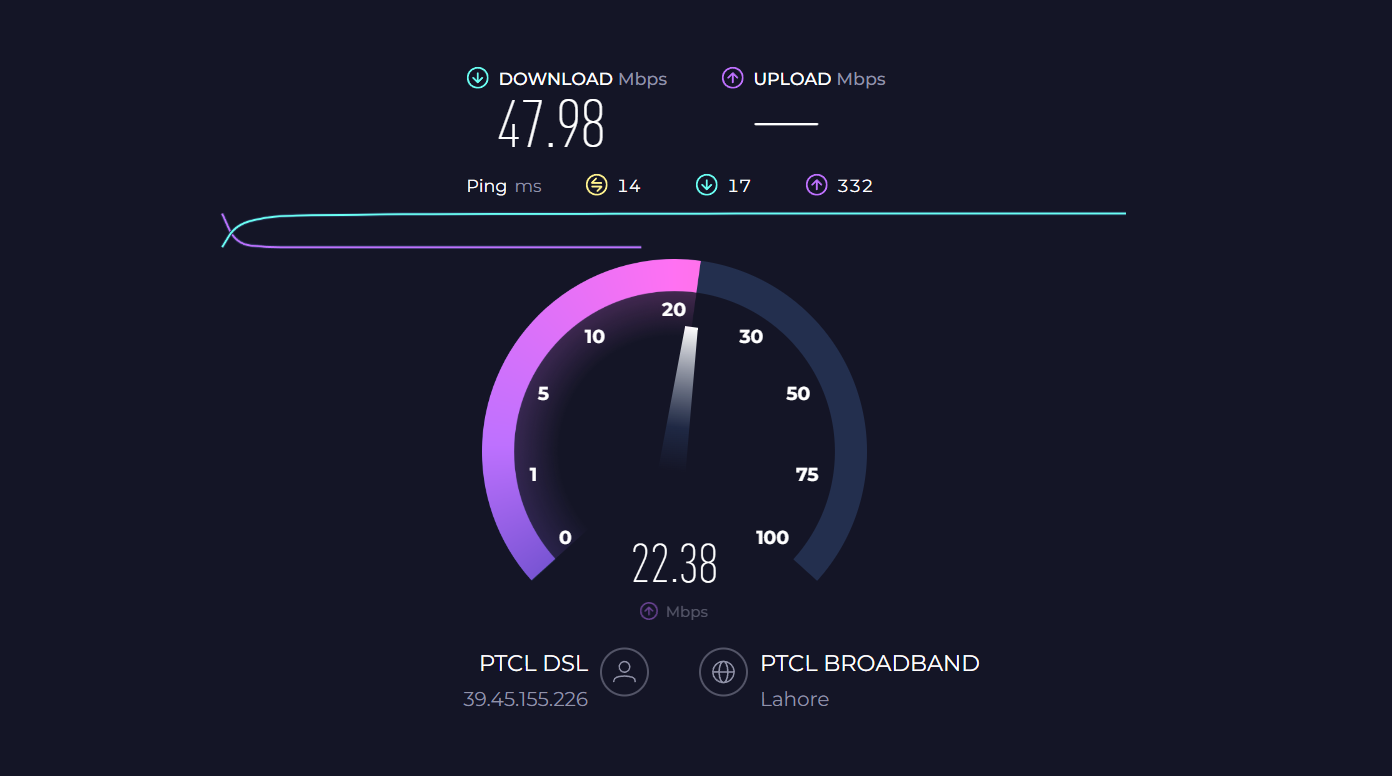Viewport: 1392px width, 776px height.
Task: Click the purple upload arrow icon beside UPLOAD
Action: pos(733,78)
